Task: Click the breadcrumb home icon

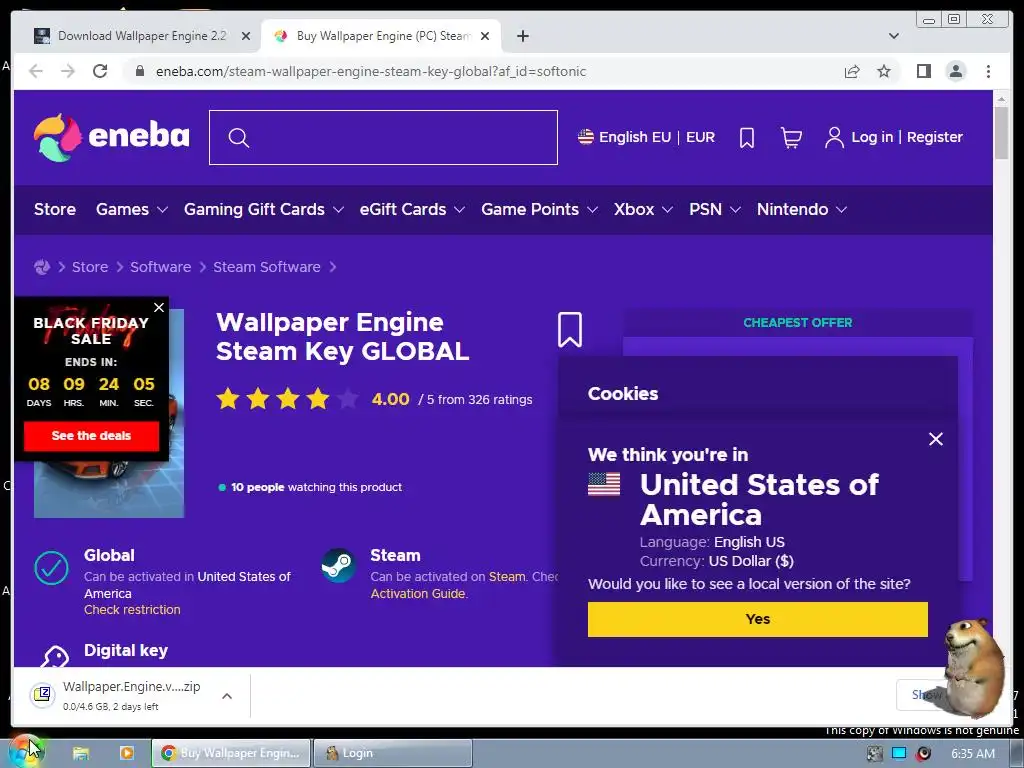Action: (42, 267)
